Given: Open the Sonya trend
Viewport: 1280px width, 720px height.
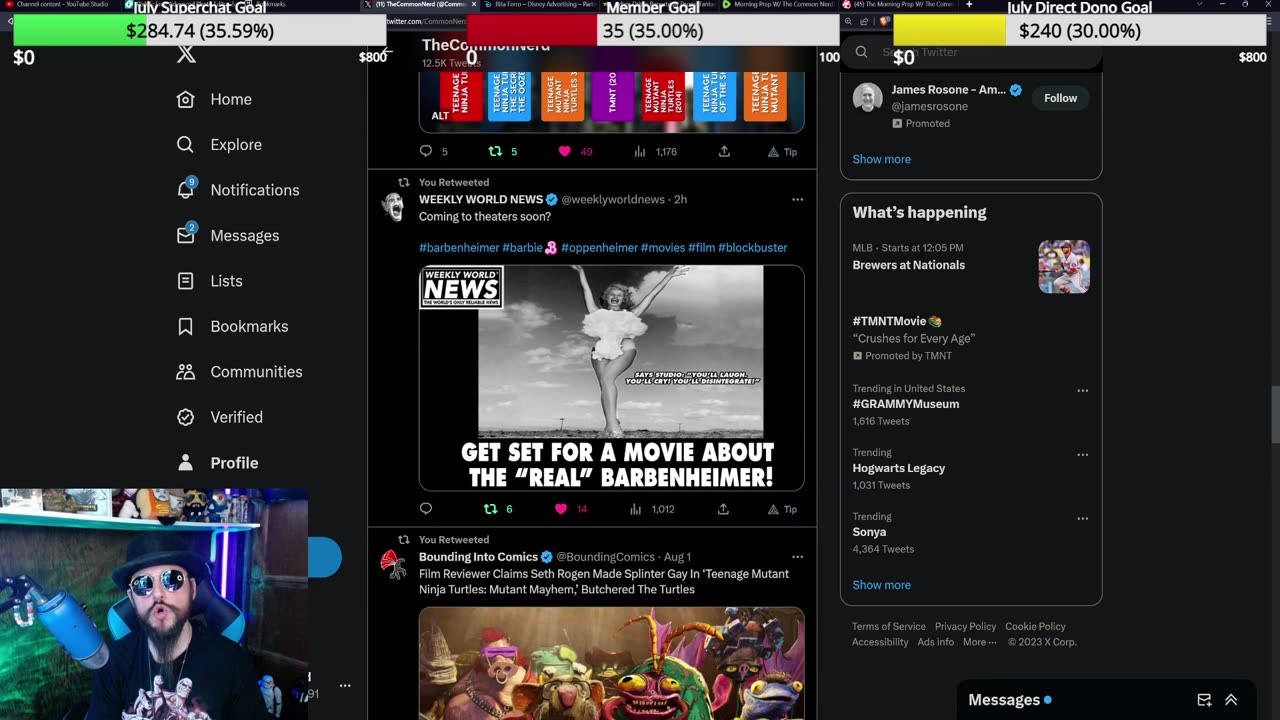Looking at the screenshot, I should [x=869, y=532].
